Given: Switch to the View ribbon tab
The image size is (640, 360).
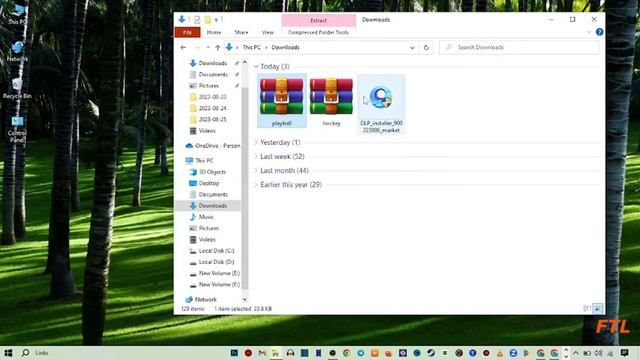Looking at the screenshot, I should (x=268, y=32).
